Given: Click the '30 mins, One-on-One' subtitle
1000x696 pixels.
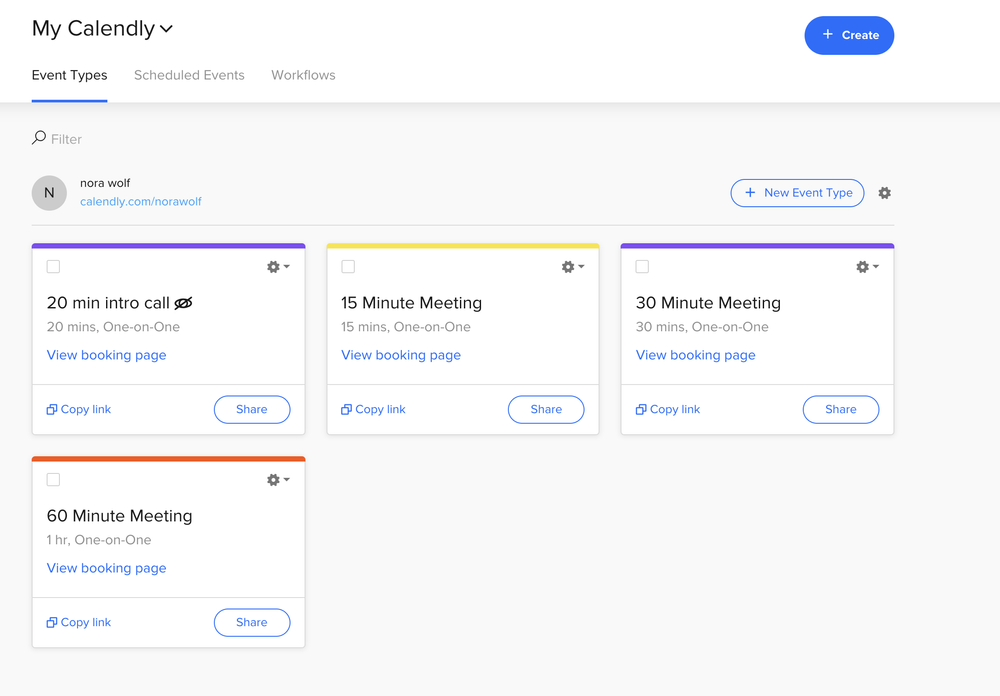Looking at the screenshot, I should pyautogui.click(x=702, y=327).
